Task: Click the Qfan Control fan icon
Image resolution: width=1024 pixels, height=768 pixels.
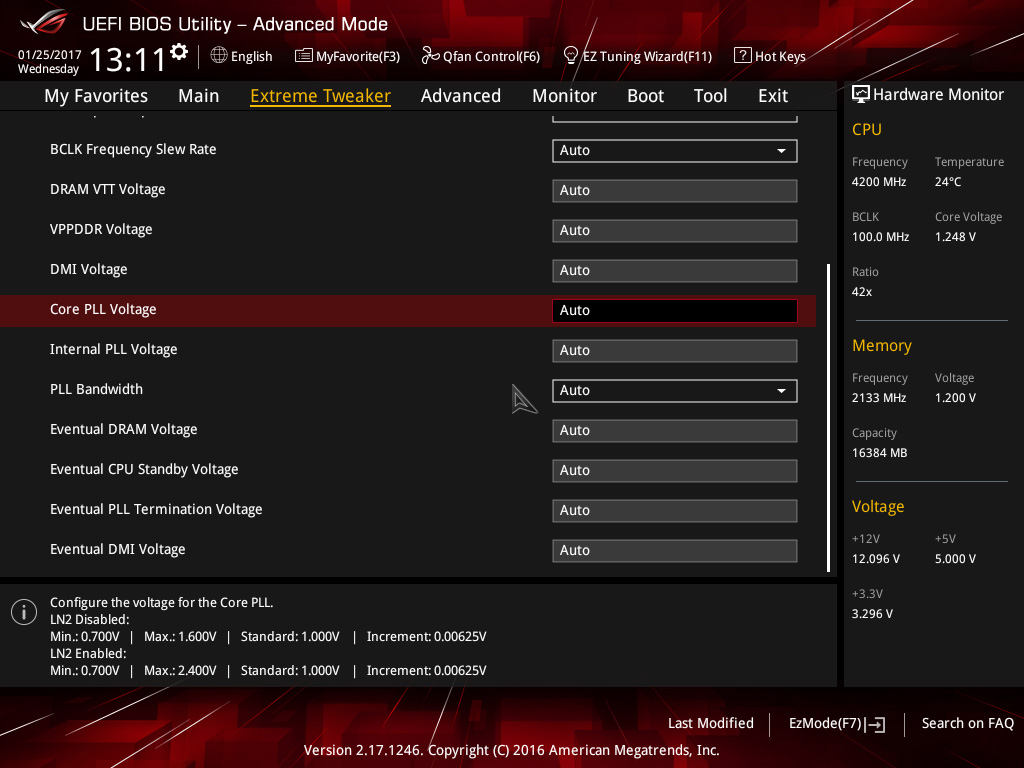Action: click(430, 56)
